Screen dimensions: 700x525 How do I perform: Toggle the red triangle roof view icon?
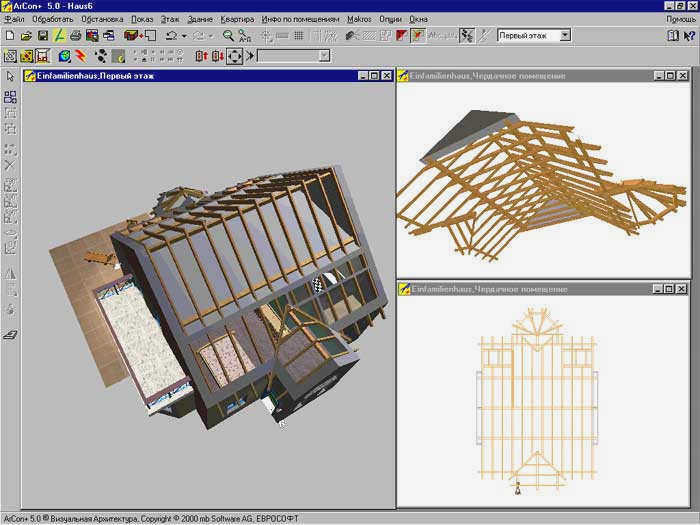[x=401, y=35]
